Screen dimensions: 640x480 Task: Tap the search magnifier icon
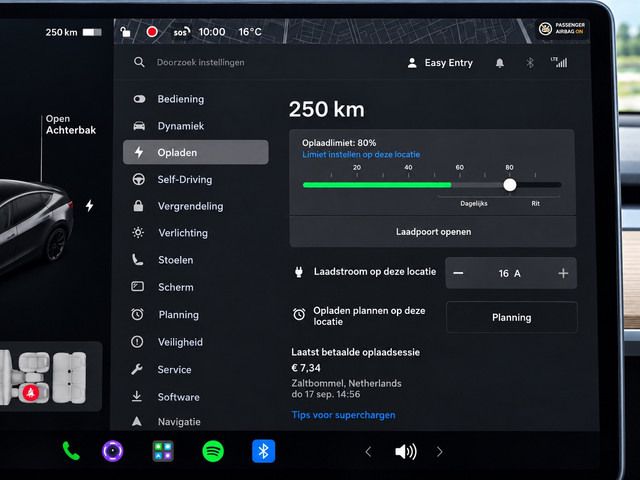click(x=139, y=62)
